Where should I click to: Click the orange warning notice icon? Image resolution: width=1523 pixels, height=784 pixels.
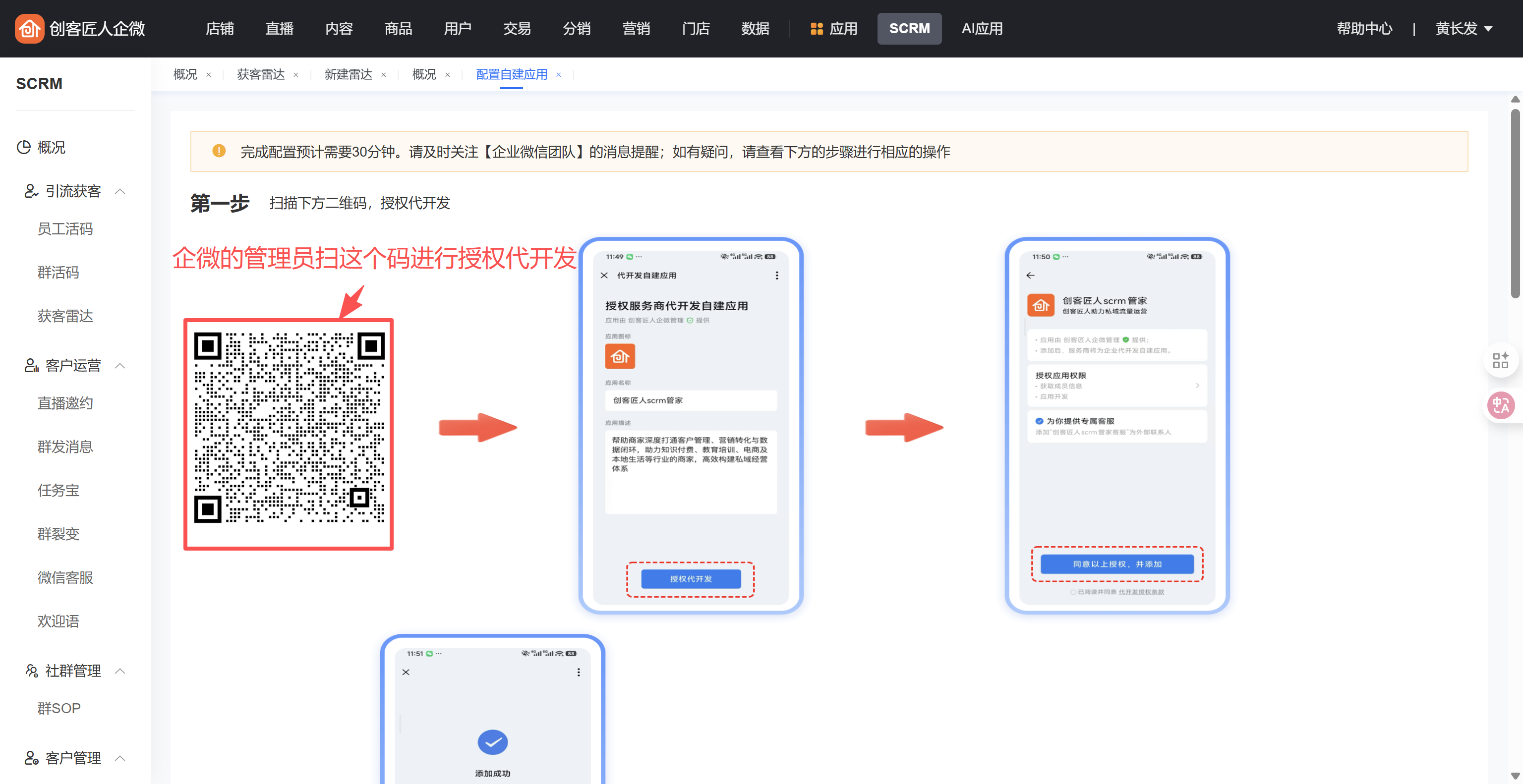click(x=219, y=151)
